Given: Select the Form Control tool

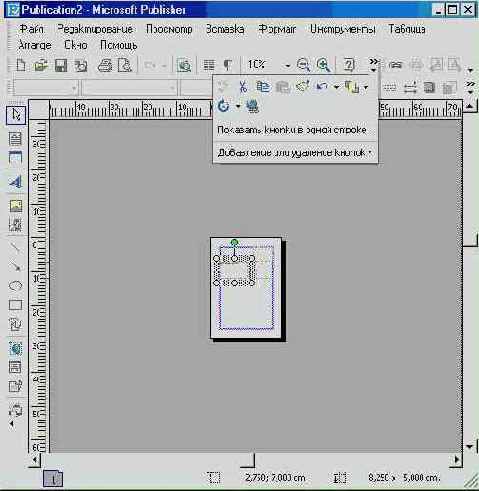Looking at the screenshot, I should tap(15, 367).
